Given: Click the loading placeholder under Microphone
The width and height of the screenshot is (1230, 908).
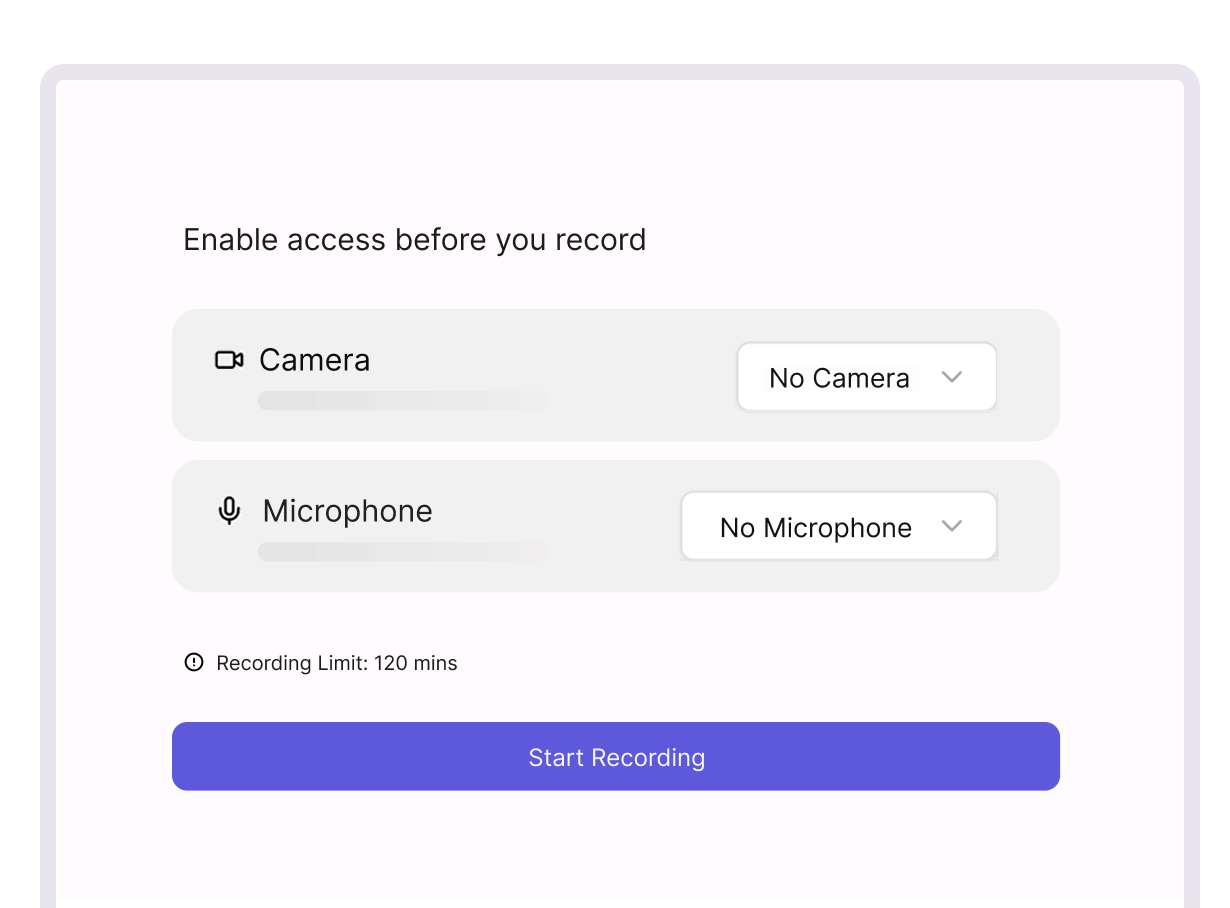Looking at the screenshot, I should point(402,551).
